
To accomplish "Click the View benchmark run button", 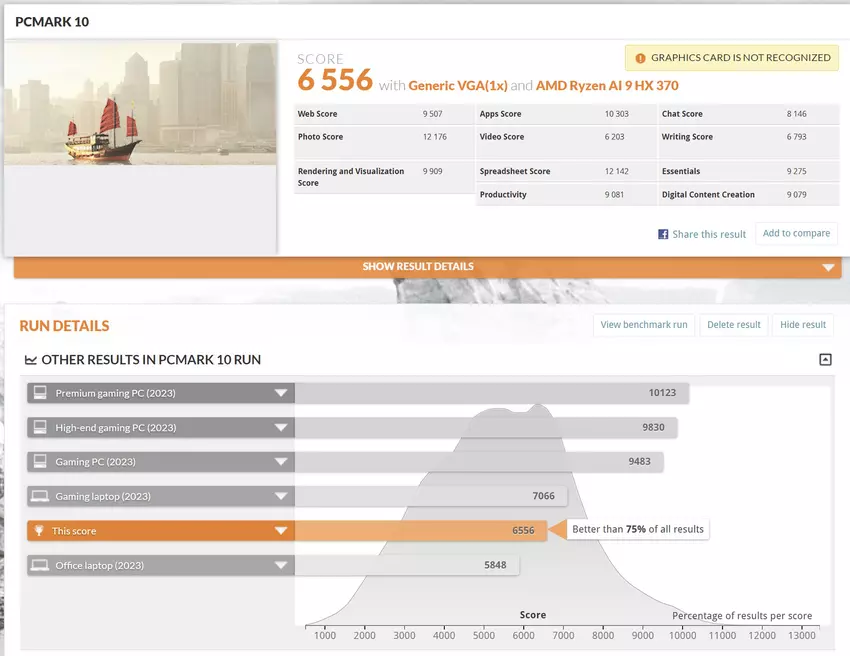I will 643,325.
